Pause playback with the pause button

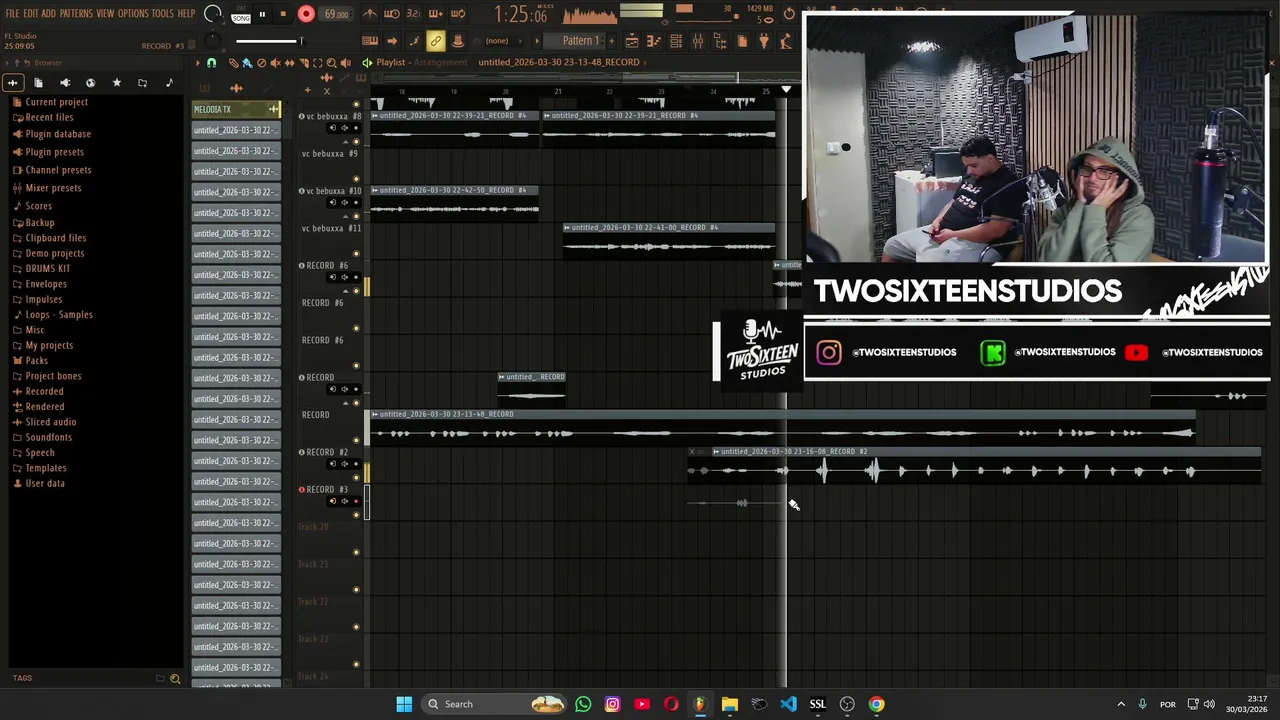262,14
